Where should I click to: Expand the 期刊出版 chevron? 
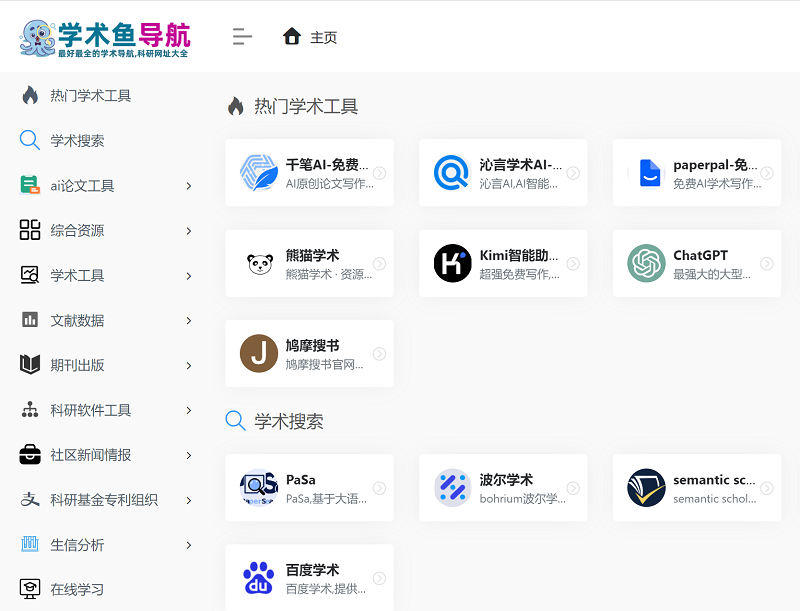189,366
